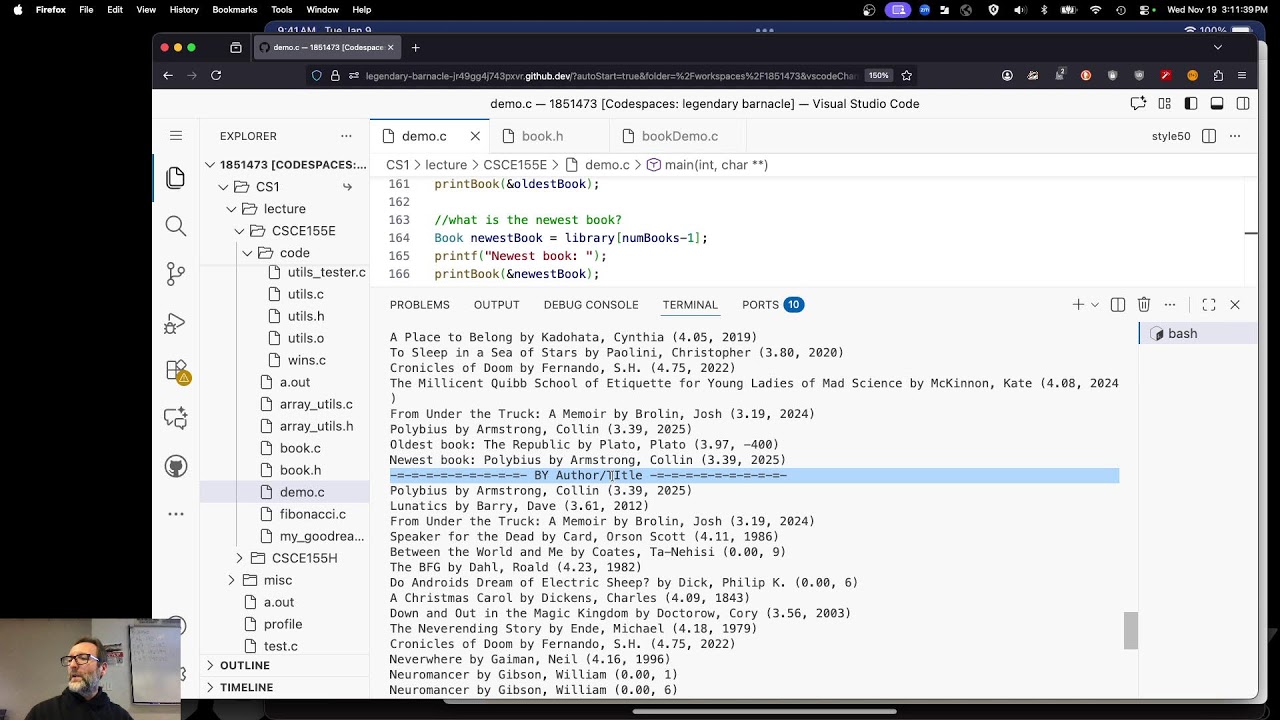
Task: Open the DEBUG CONSOLE tab
Action: 591,305
